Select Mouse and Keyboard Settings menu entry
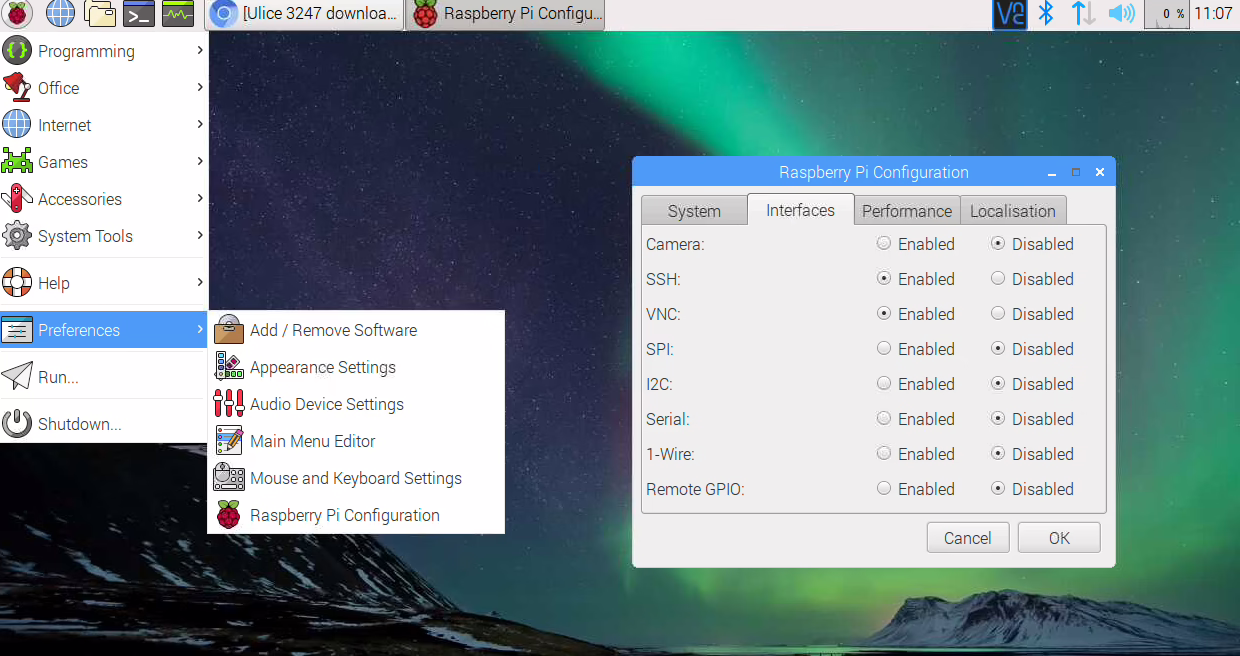The width and height of the screenshot is (1240, 656). coord(355,478)
